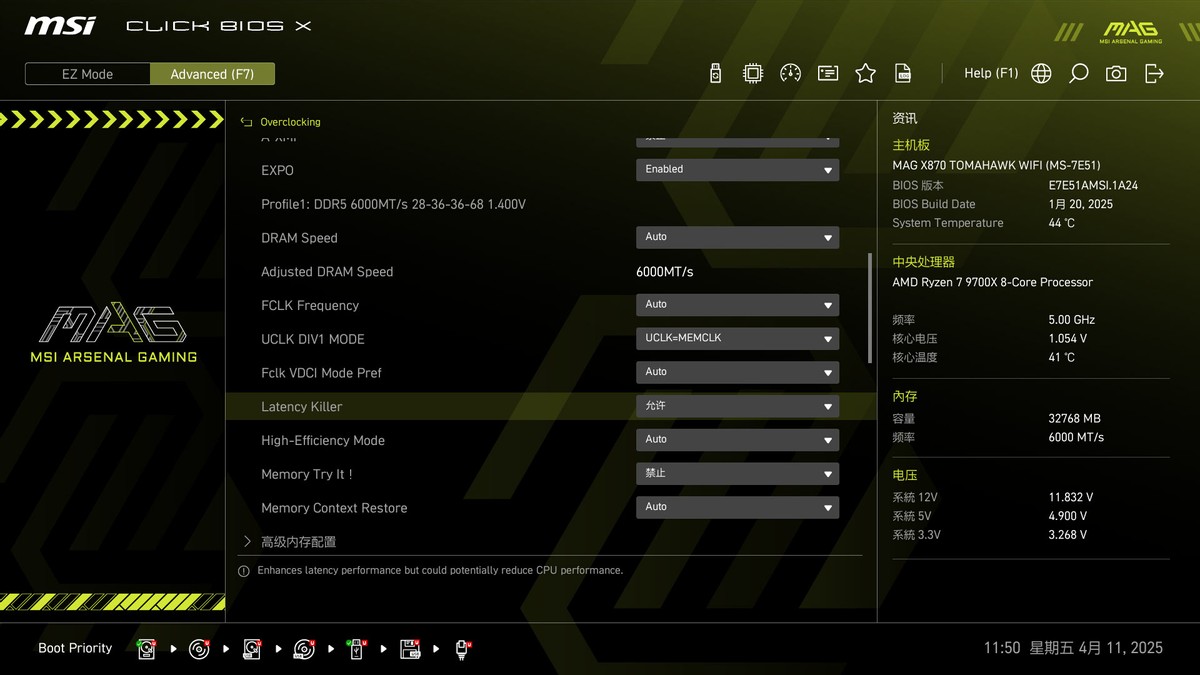Click the 6000MT/s adjusted speed value
The width and height of the screenshot is (1200, 675).
[x=664, y=272]
